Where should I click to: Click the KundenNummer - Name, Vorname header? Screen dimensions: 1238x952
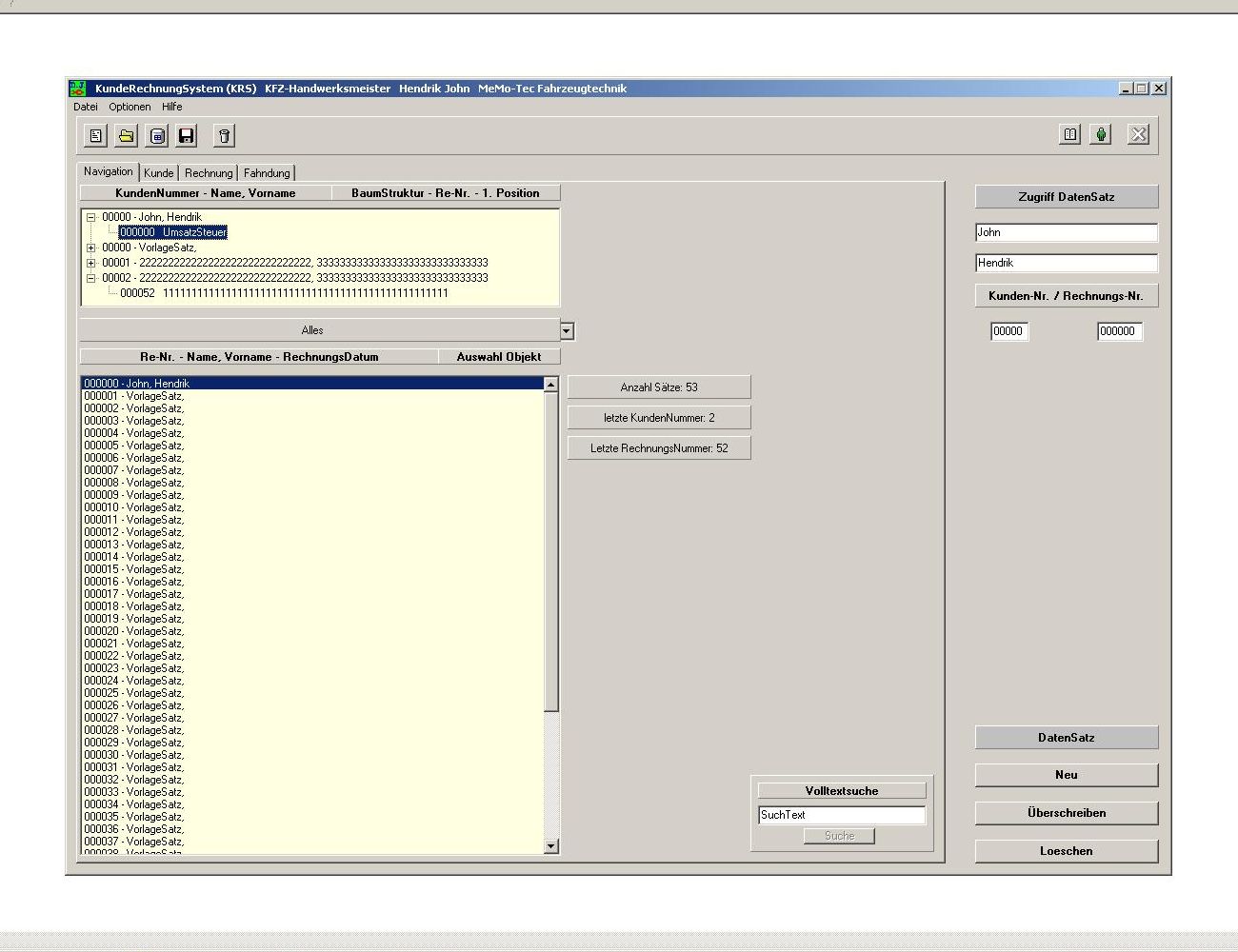(x=206, y=193)
